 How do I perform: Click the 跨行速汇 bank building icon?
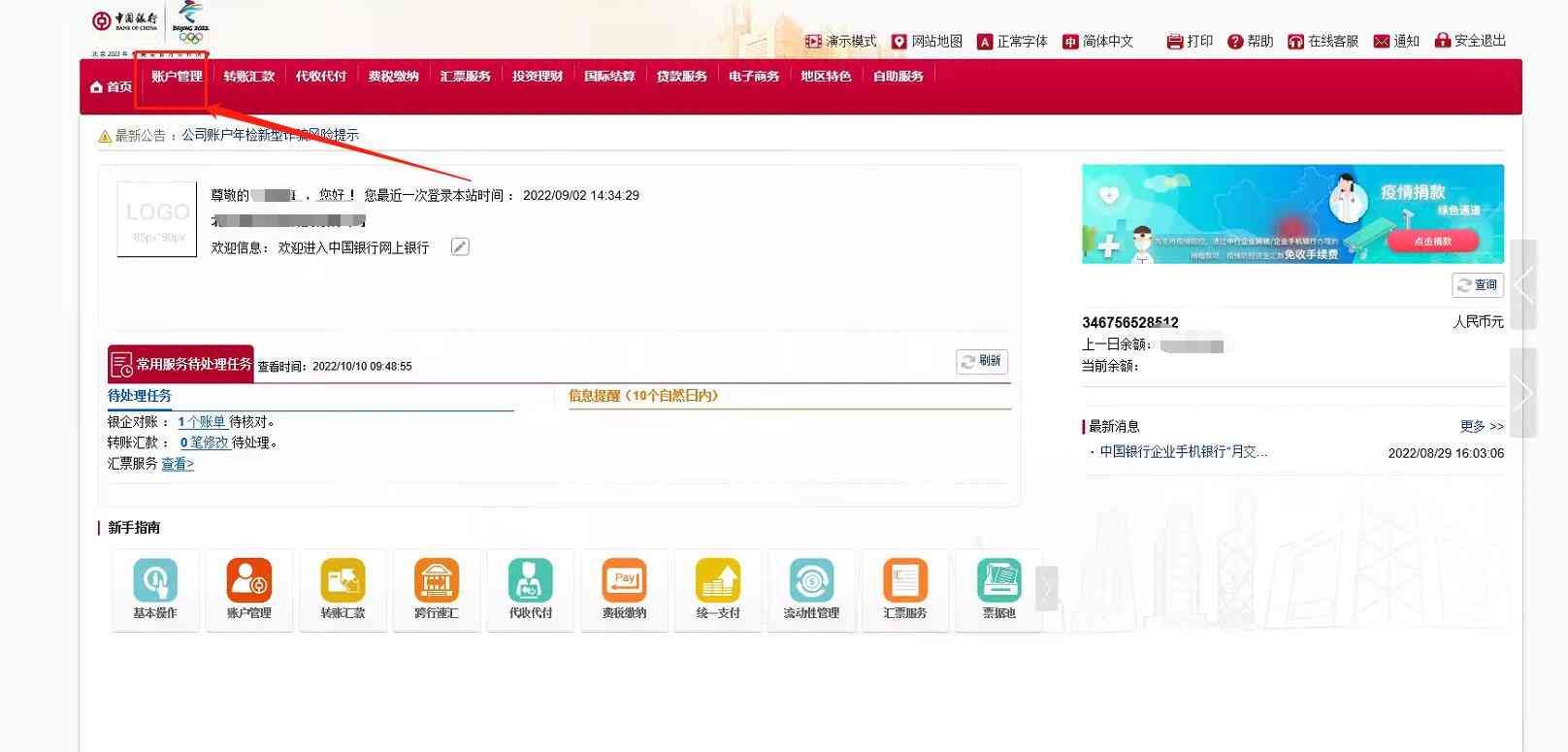click(x=436, y=581)
